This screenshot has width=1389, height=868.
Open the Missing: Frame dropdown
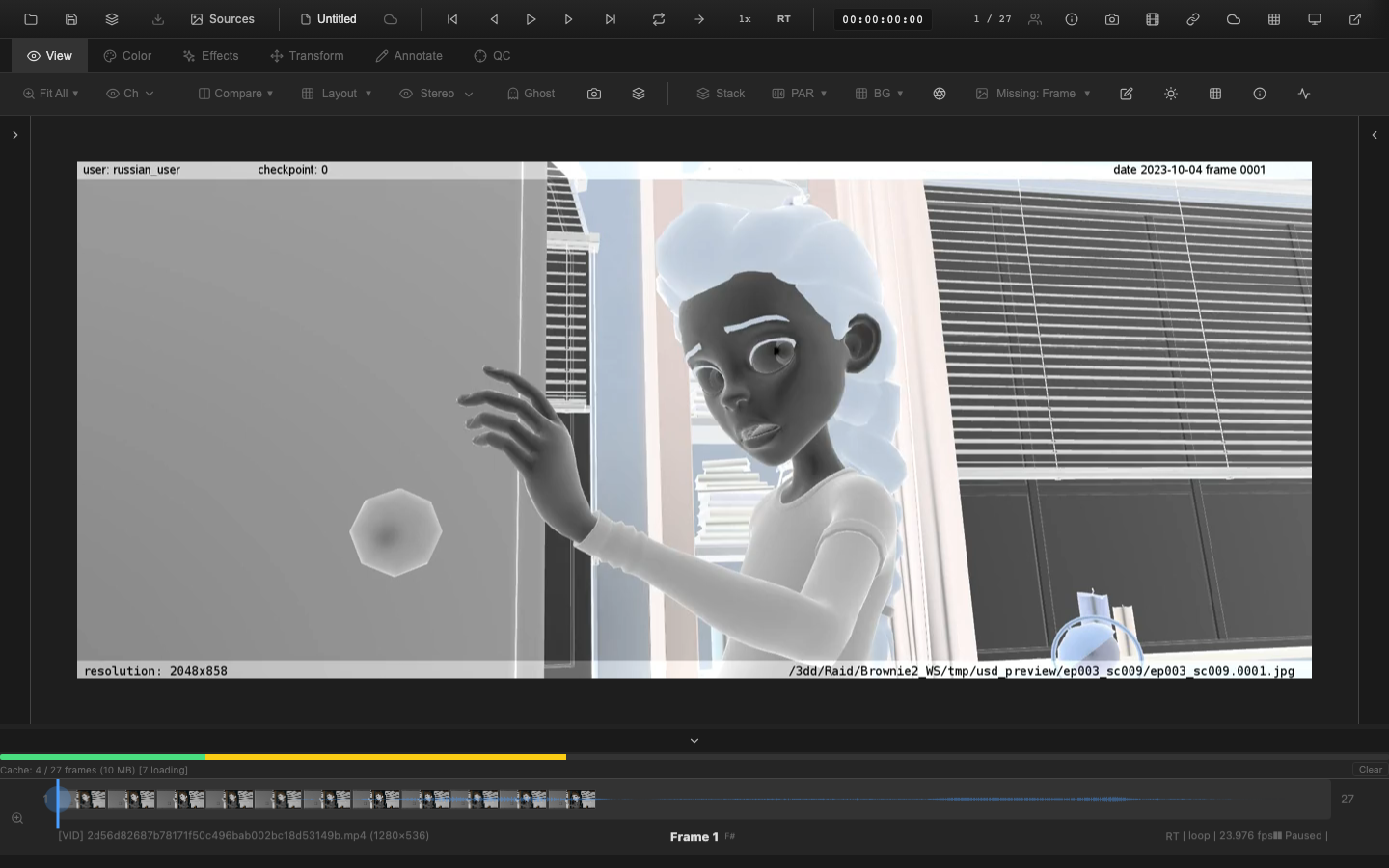click(x=1033, y=94)
